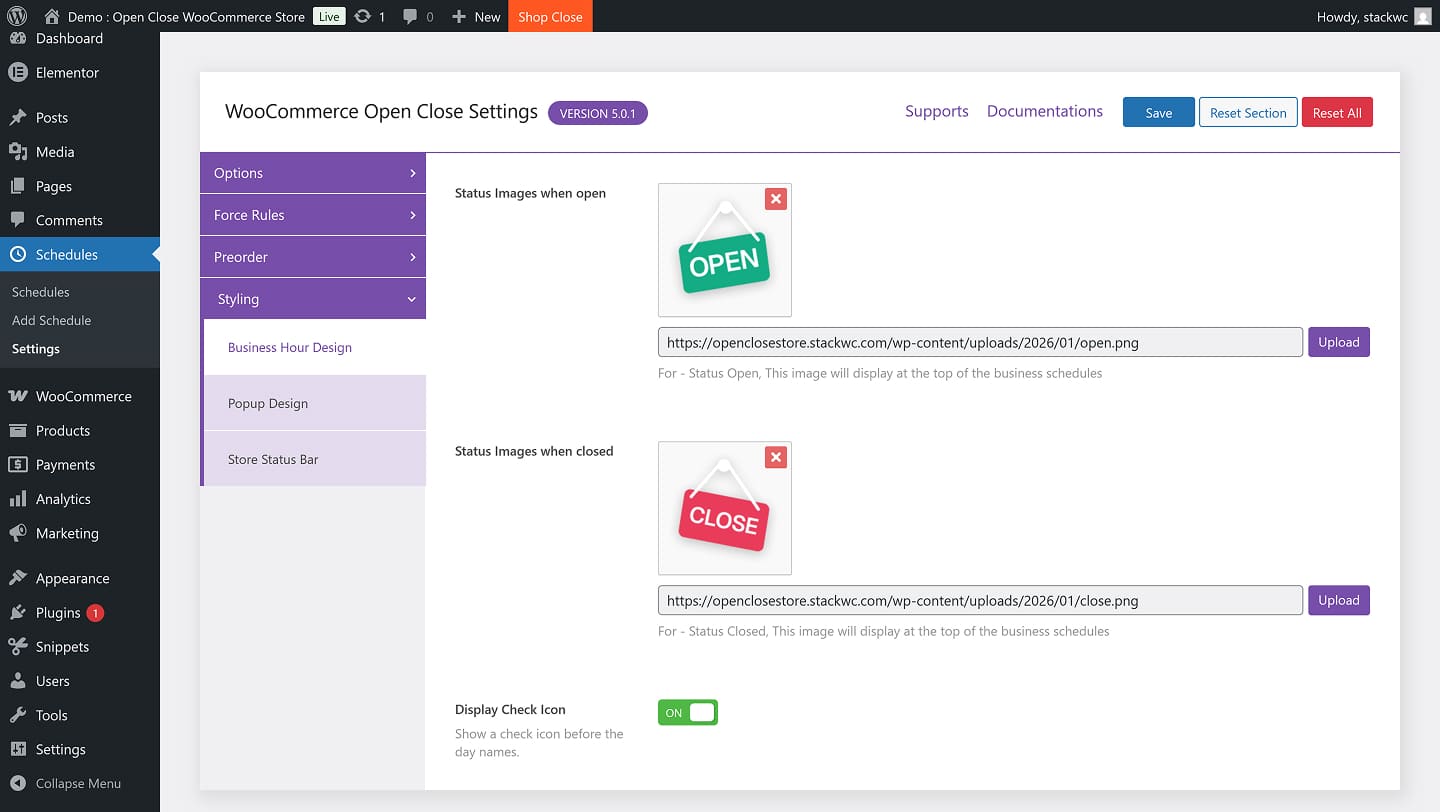Click the Media icon in sidebar
The image size is (1440, 812).
pos(17,151)
